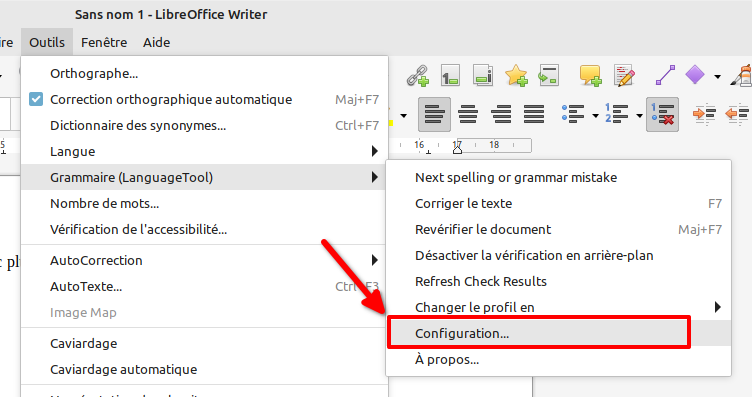
Task: Select Caviardage automatique
Action: point(204,369)
